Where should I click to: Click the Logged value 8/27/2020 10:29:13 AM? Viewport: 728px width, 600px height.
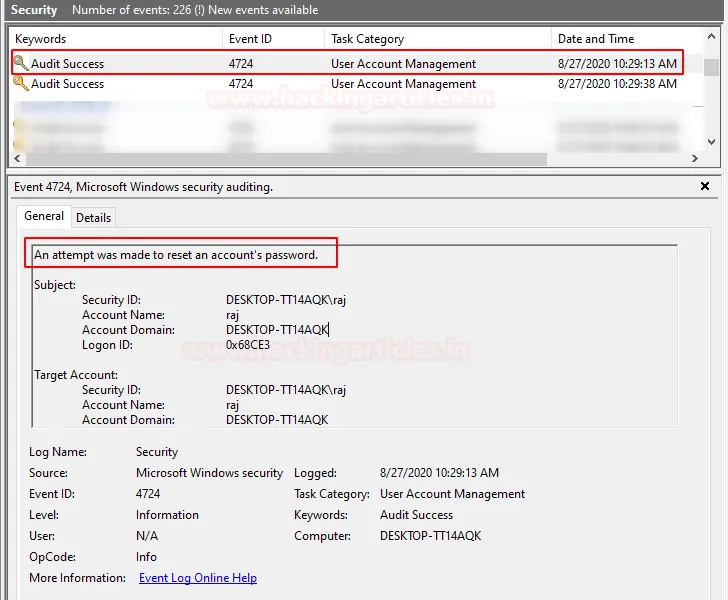pyautogui.click(x=439, y=473)
